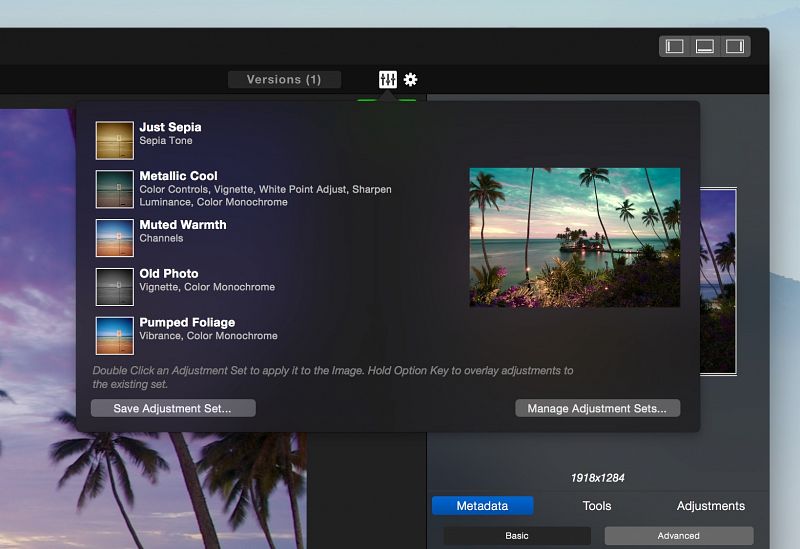Select the Metallic Cool preset thumbnail
The height and width of the screenshot is (549, 800).
click(x=114, y=189)
